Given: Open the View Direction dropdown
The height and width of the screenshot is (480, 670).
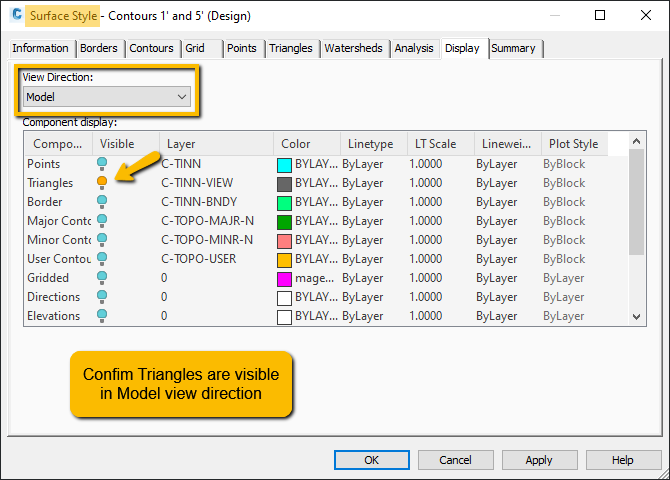Looking at the screenshot, I should (106, 97).
